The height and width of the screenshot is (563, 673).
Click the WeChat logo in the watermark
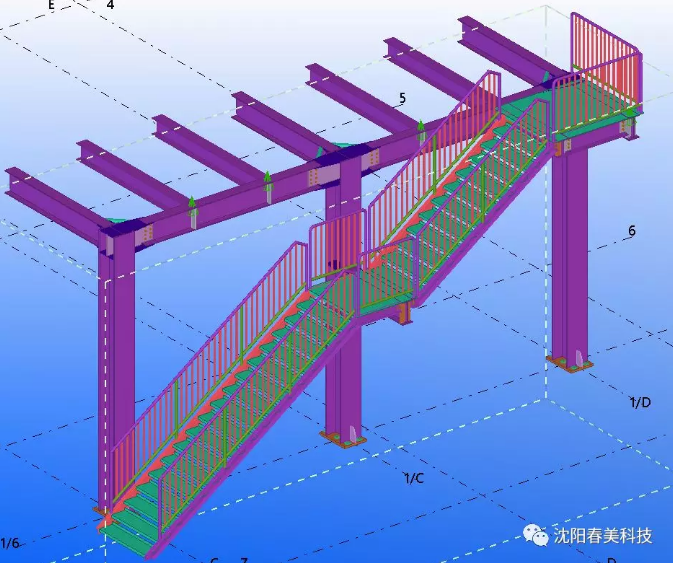point(537,536)
